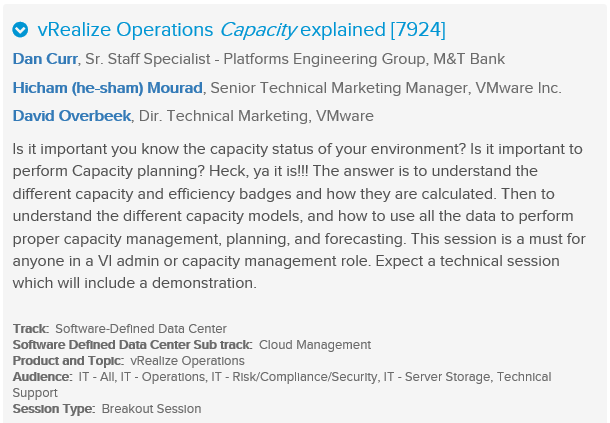Select the Cloud Management sub track value
Viewport: 610px width, 423px height.
pos(315,345)
